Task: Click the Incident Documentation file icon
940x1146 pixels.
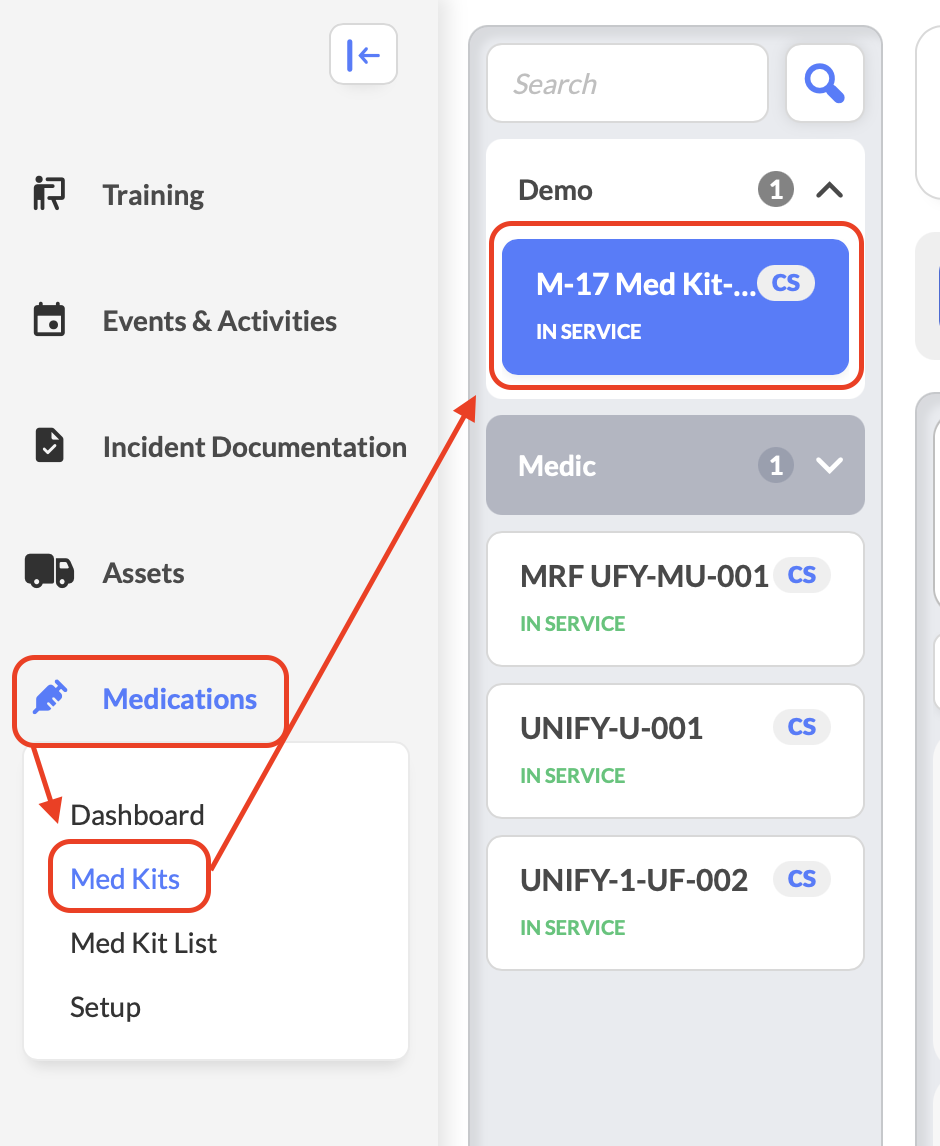Action: coord(49,446)
